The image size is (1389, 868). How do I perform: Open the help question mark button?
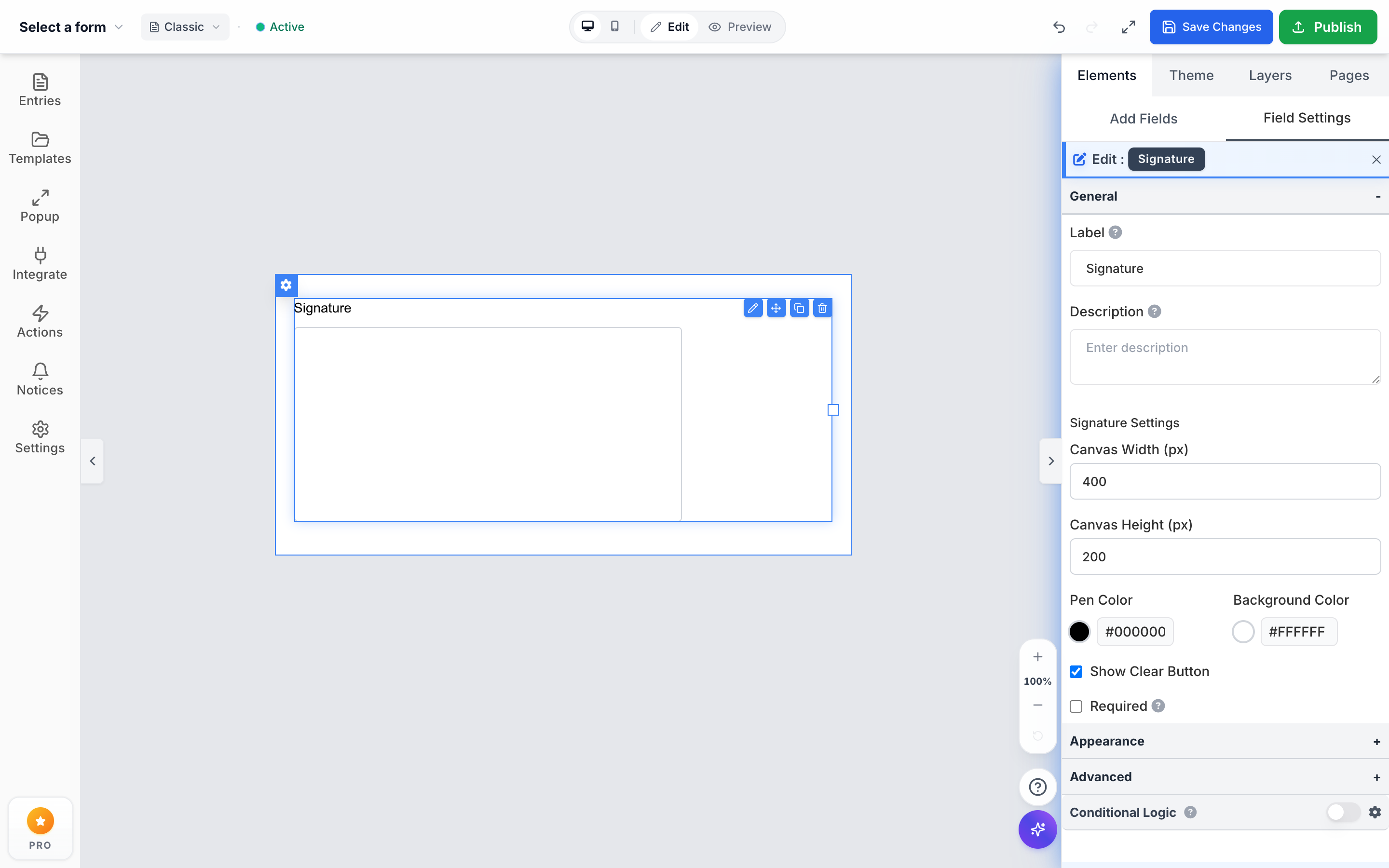[1038, 787]
